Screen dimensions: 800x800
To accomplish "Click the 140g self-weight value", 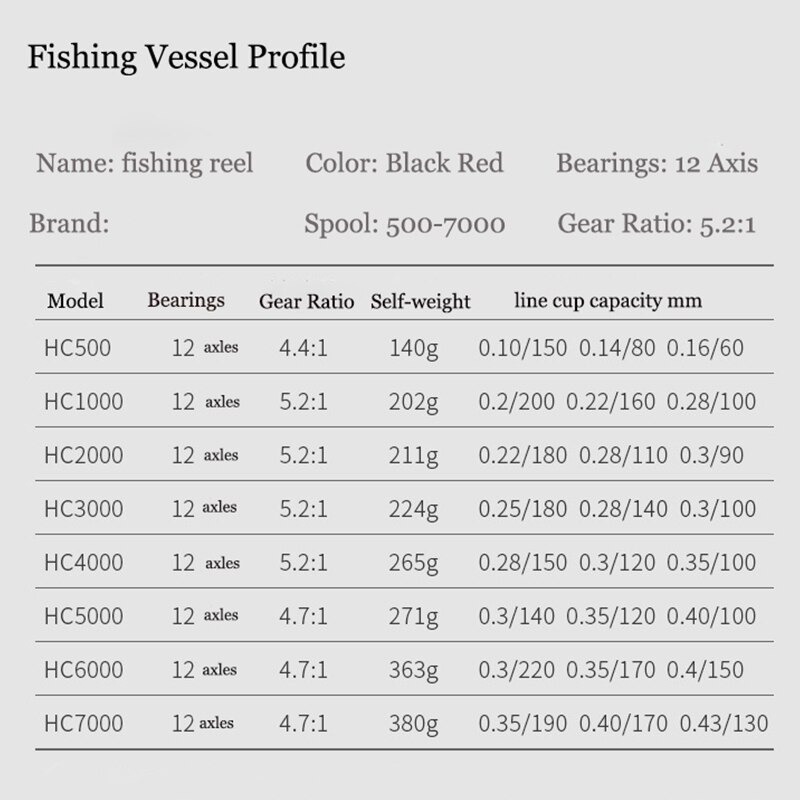I will 415,348.
